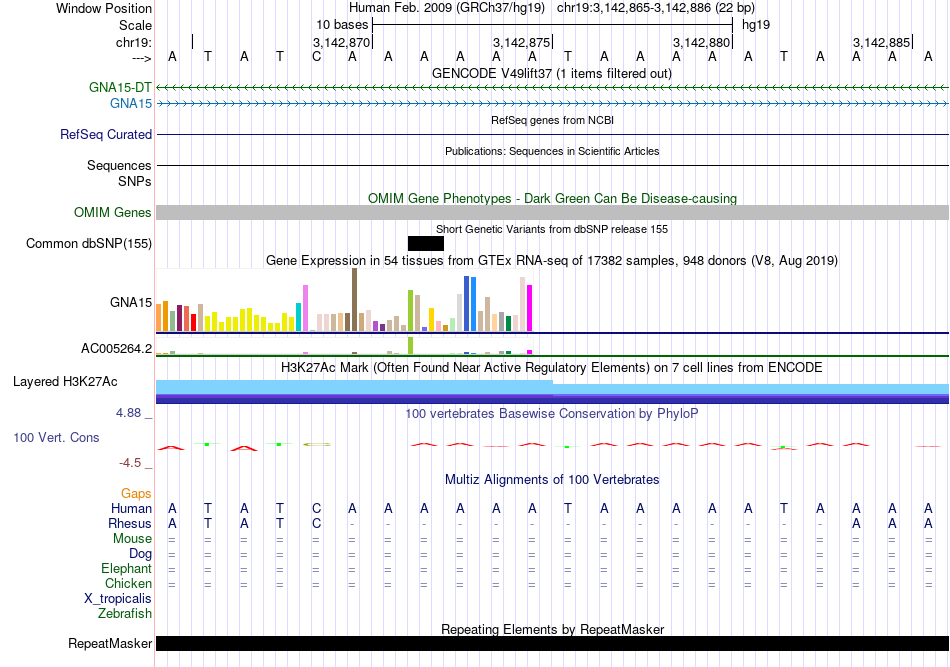Select the Elephant alignment row label

coord(127,568)
